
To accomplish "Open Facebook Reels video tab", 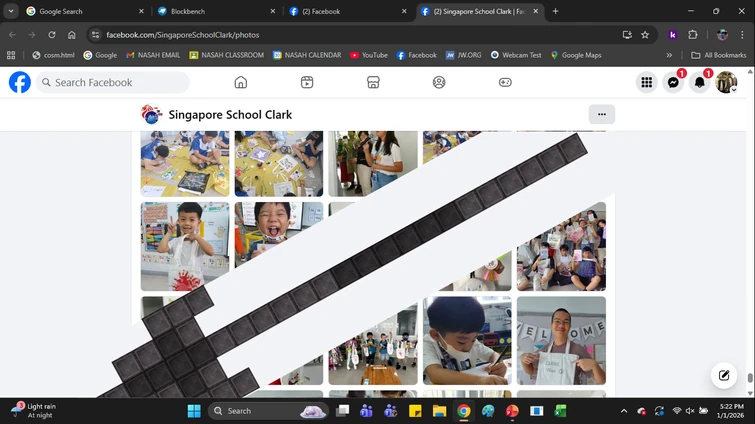I will point(307,82).
